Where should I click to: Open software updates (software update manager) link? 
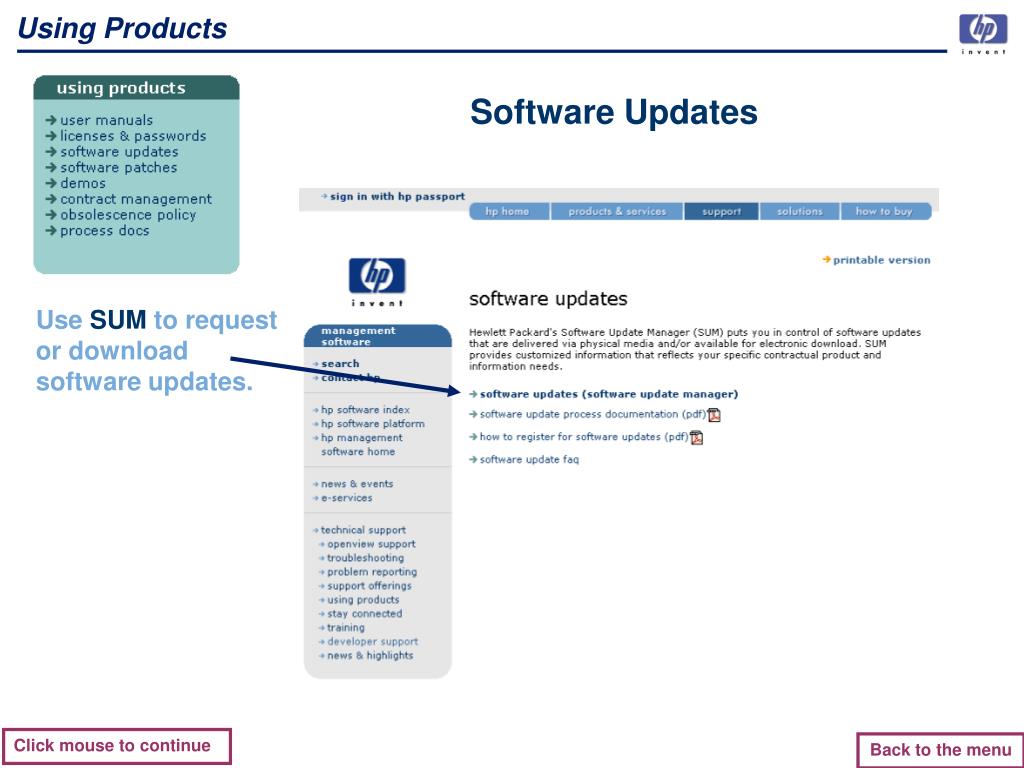point(609,394)
